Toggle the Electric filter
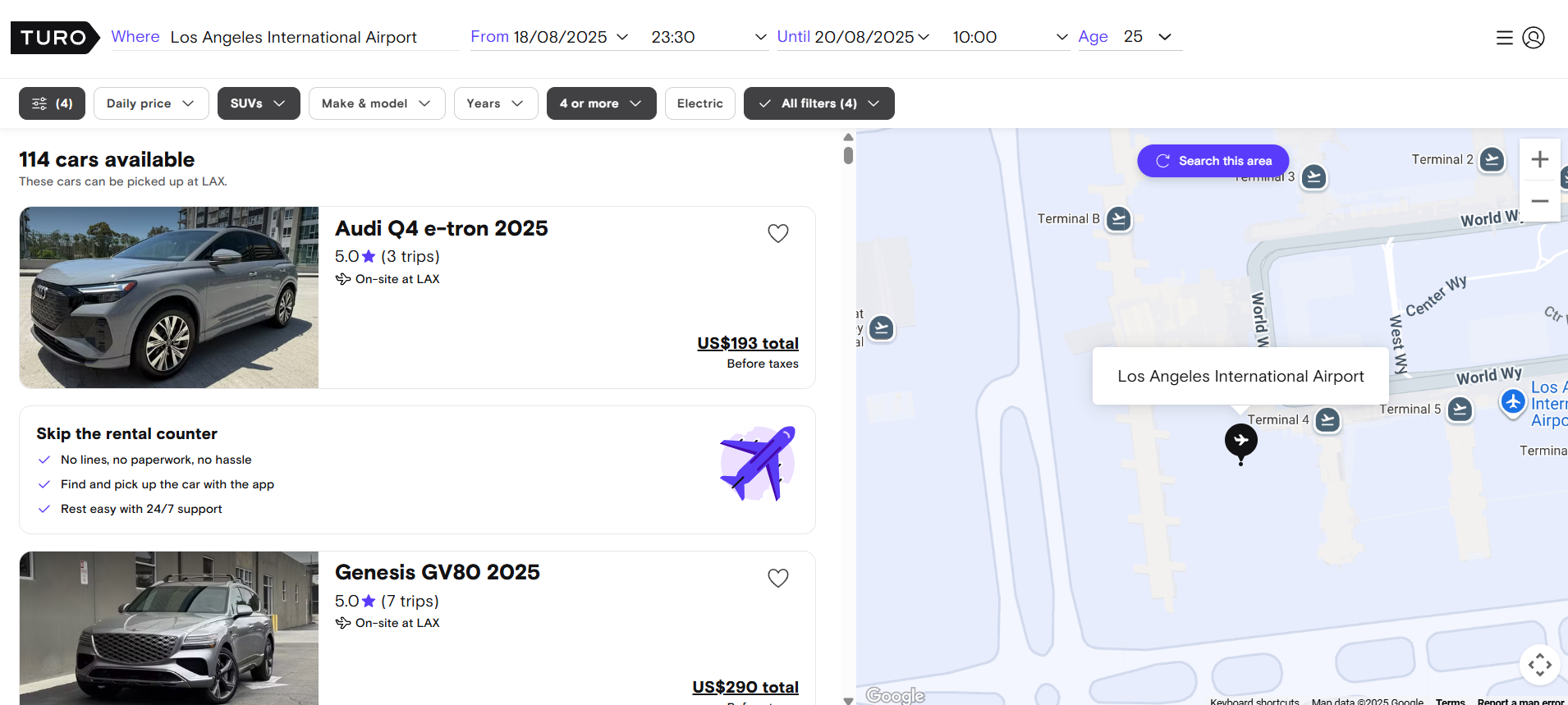The width and height of the screenshot is (1568, 705). pyautogui.click(x=699, y=103)
